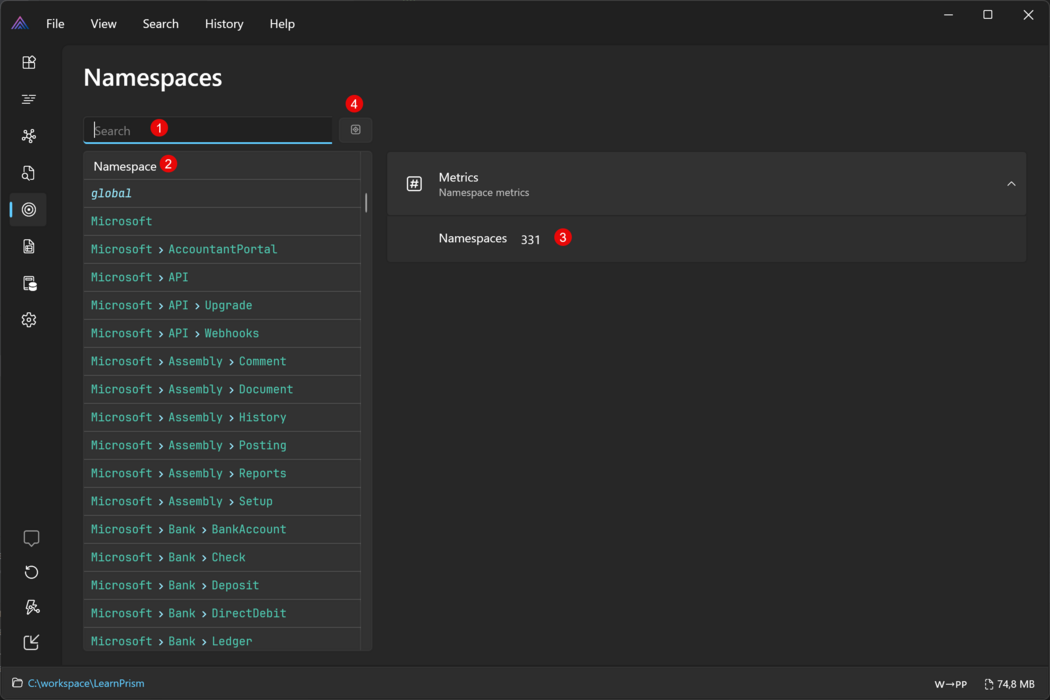This screenshot has width=1050, height=700.
Task: Open the document report icon in sidebar
Action: (29, 246)
